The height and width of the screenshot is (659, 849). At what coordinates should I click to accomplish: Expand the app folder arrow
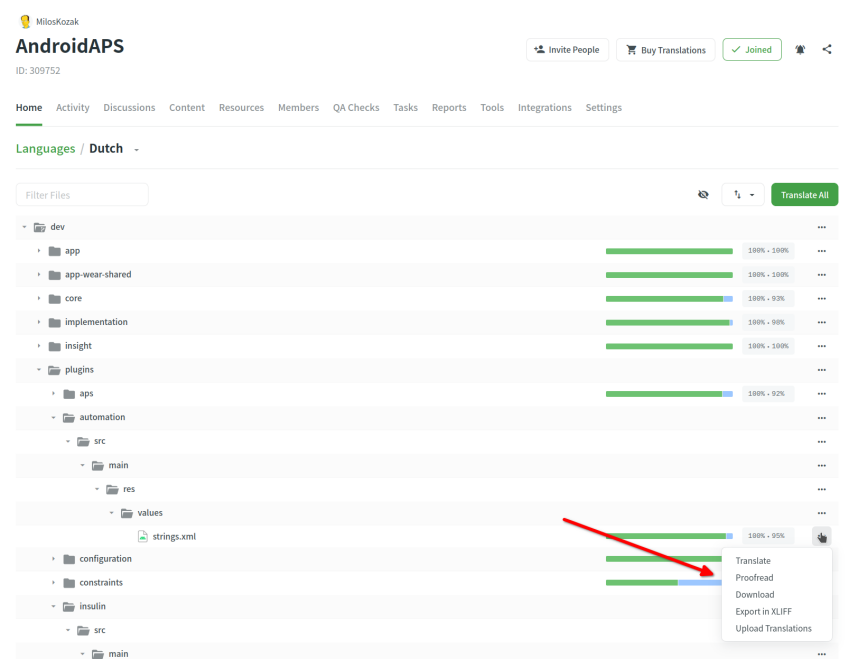tap(39, 251)
